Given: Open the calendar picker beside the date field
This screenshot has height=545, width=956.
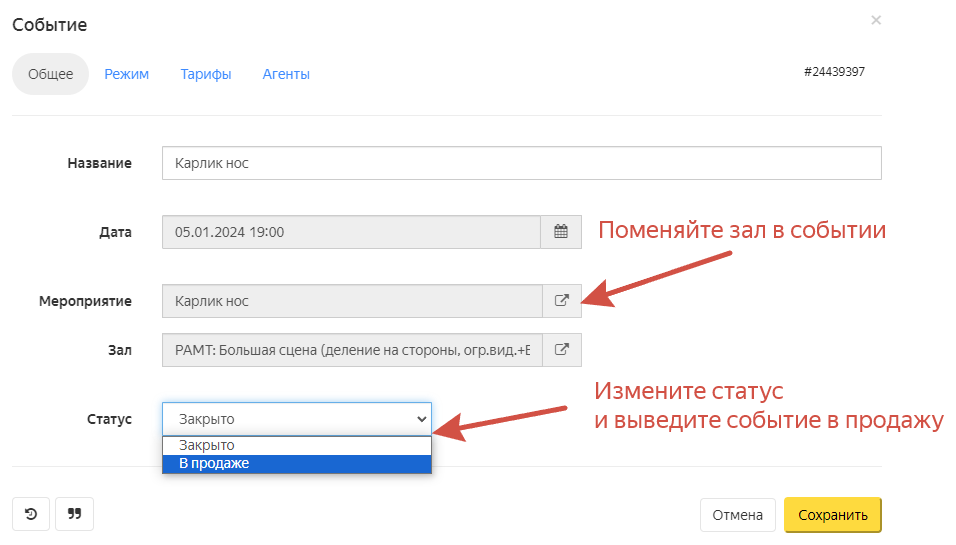Looking at the screenshot, I should [x=561, y=232].
